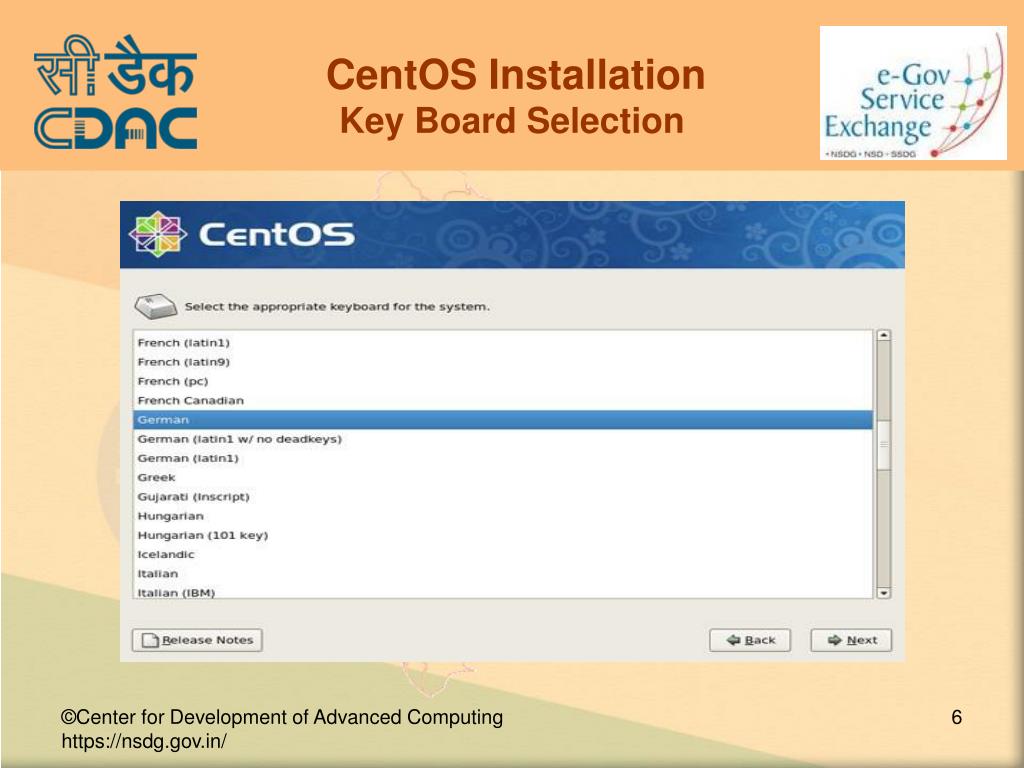1024x768 pixels.
Task: Click the e-Gov Service Exchange logo
Action: 913,93
